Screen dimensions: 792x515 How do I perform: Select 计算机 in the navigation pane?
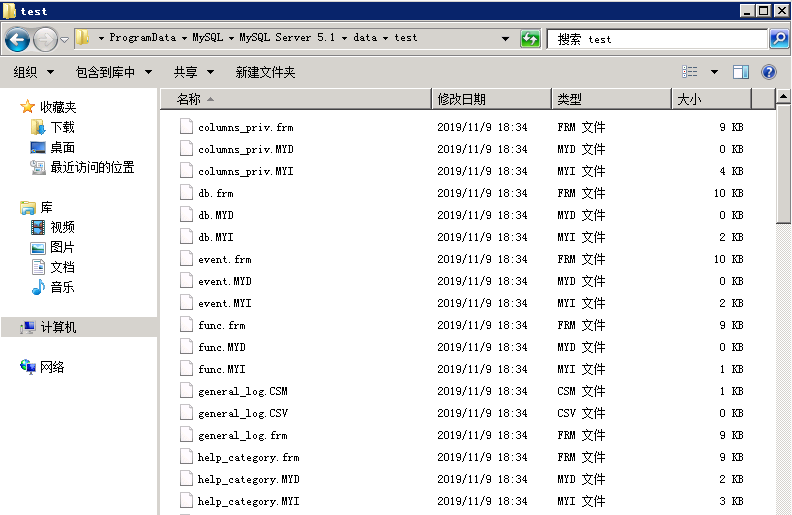(58, 327)
